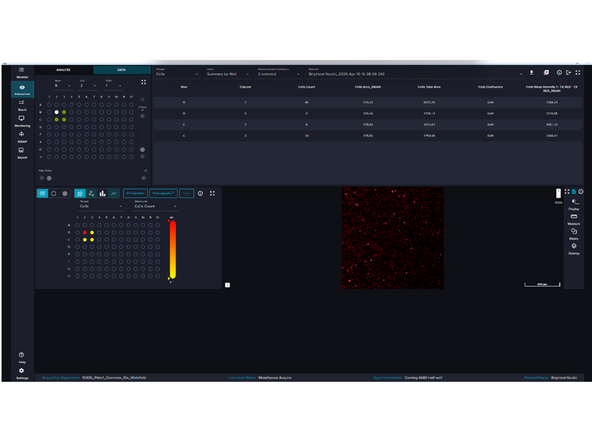The width and height of the screenshot is (592, 444).
Task: Select the green well B3 in plate map
Action: tap(64, 112)
